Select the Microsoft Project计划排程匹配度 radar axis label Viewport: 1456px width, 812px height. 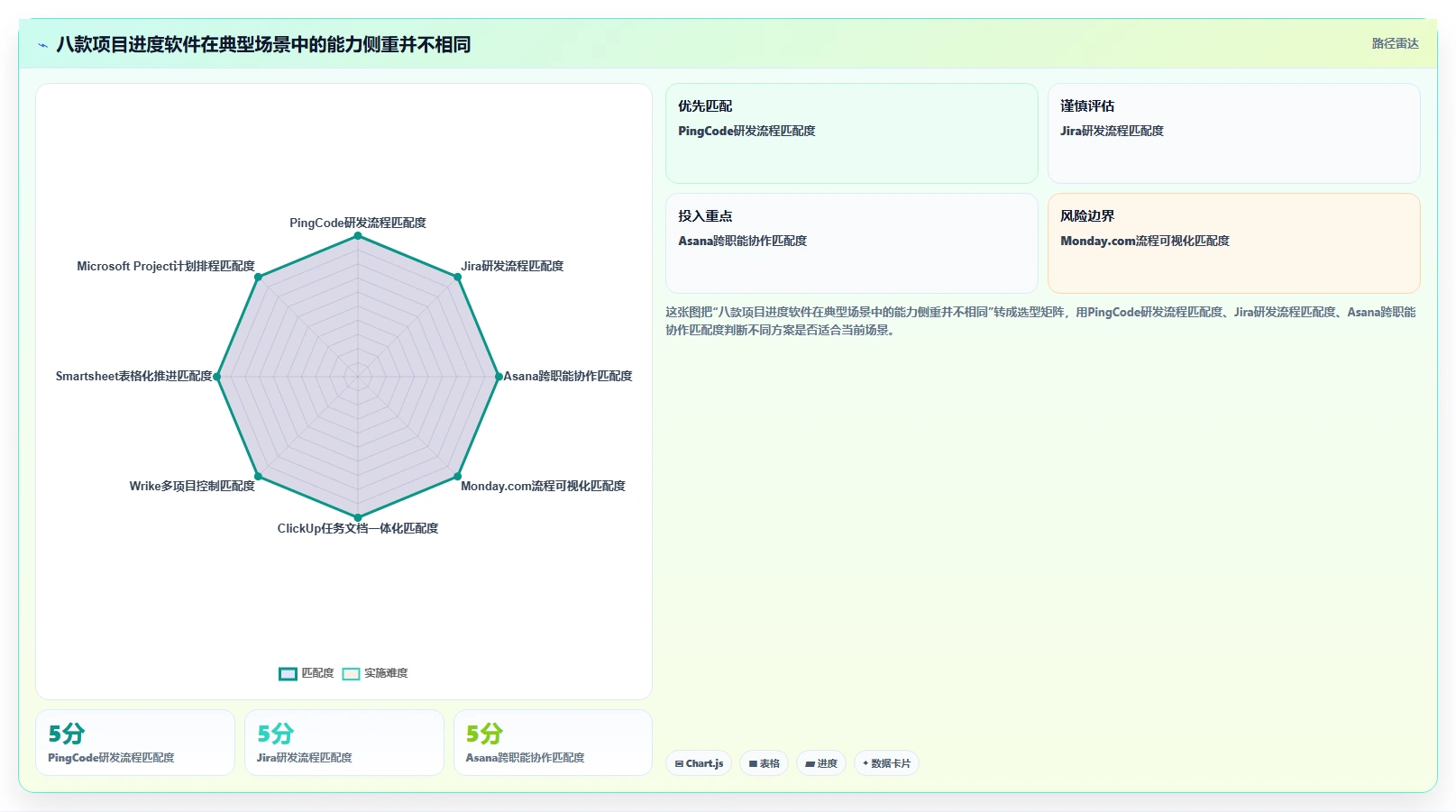tap(166, 266)
